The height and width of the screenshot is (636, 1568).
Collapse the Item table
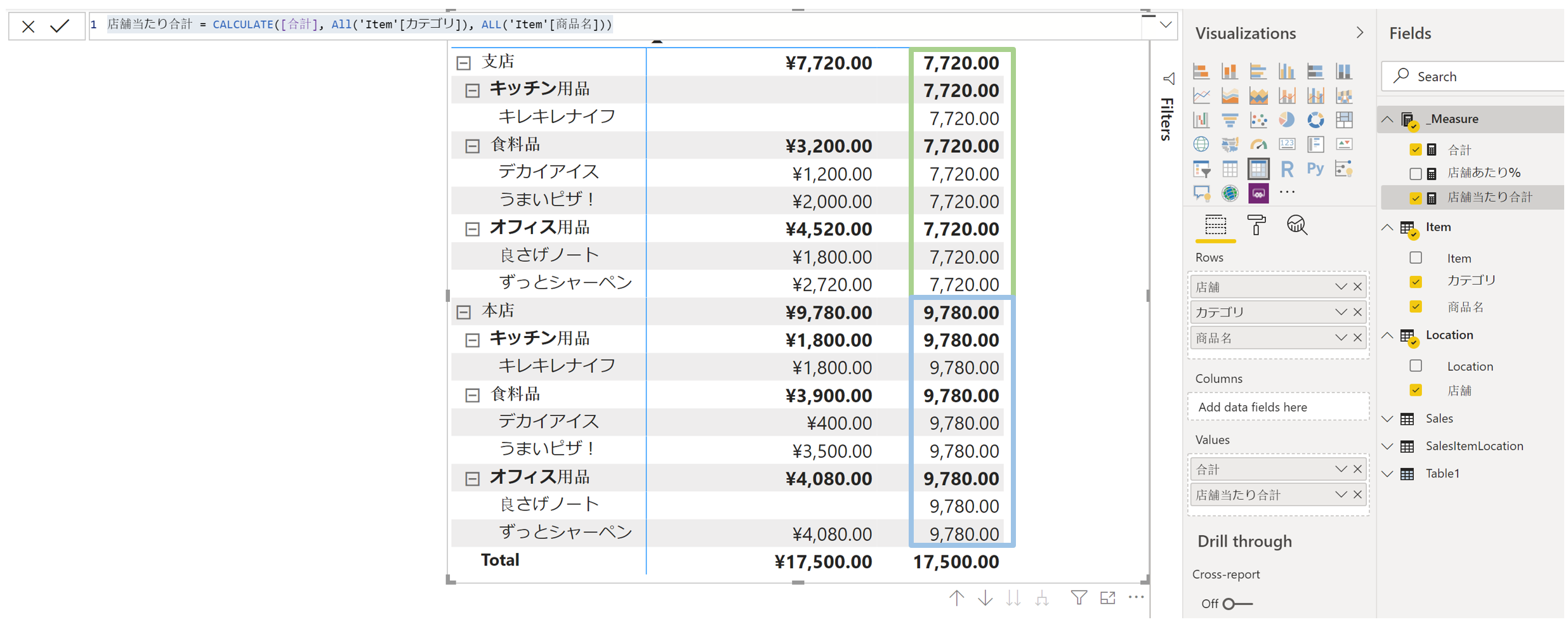coord(1388,227)
